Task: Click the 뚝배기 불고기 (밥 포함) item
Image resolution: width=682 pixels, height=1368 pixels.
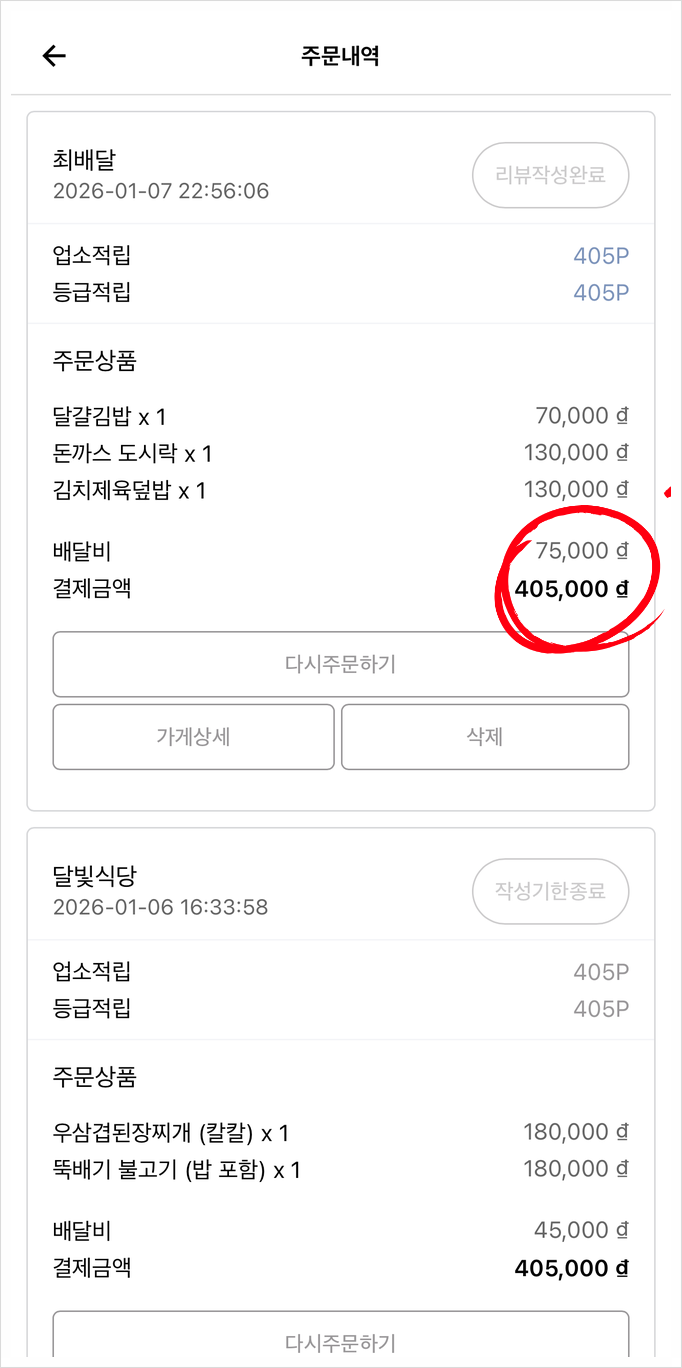Action: click(x=161, y=1170)
